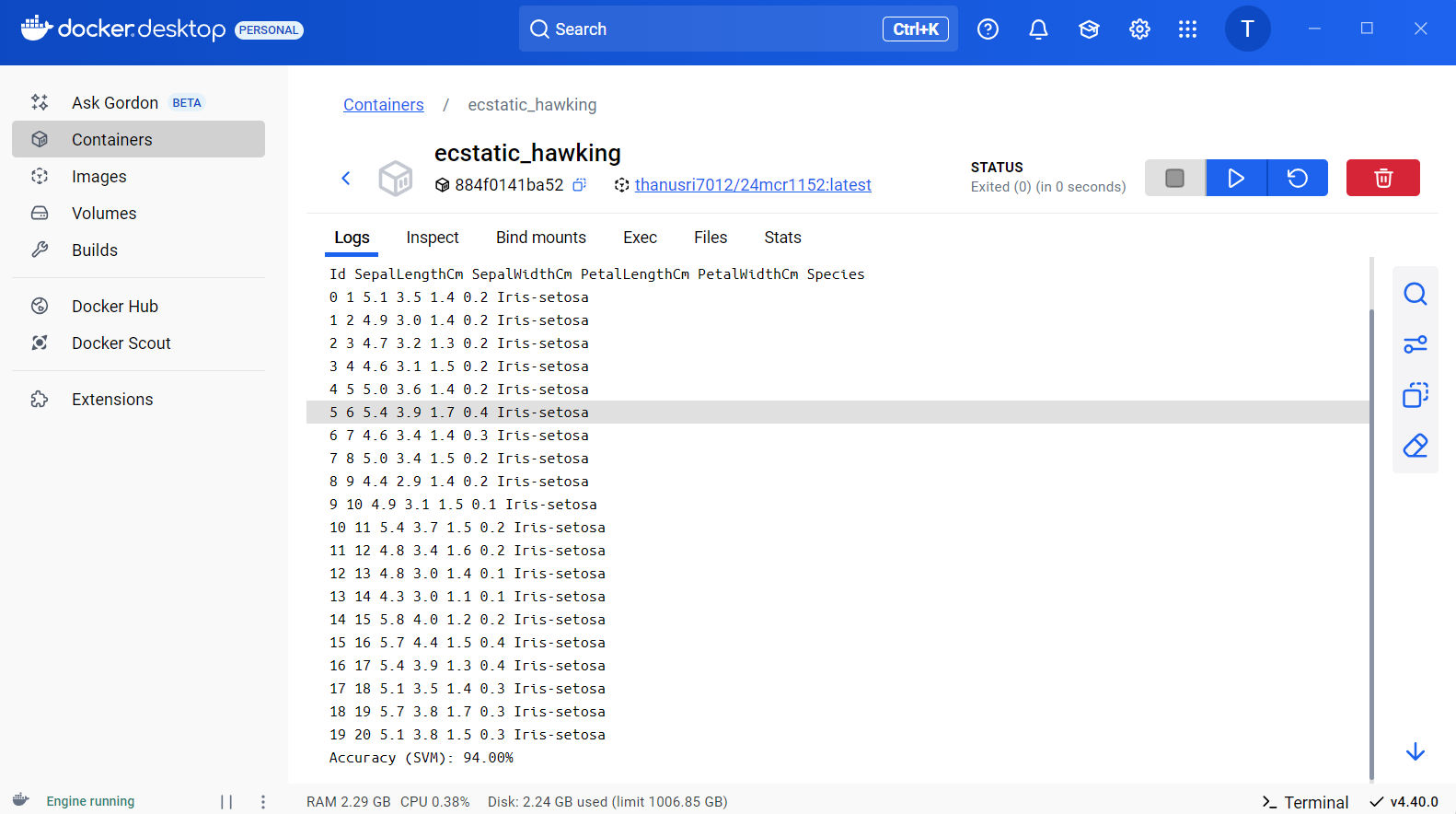Clear the logs with eraser icon
Viewport: 1456px width, 814px height.
point(1416,446)
